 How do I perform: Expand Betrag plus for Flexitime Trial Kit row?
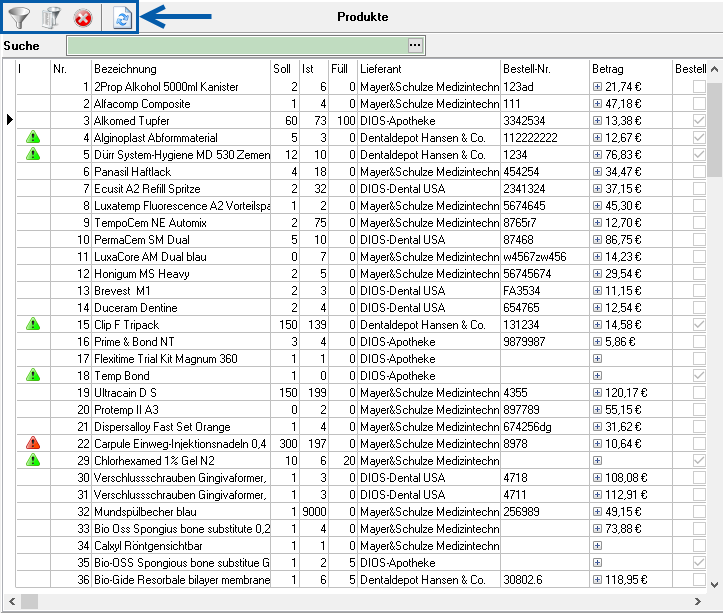[597, 358]
